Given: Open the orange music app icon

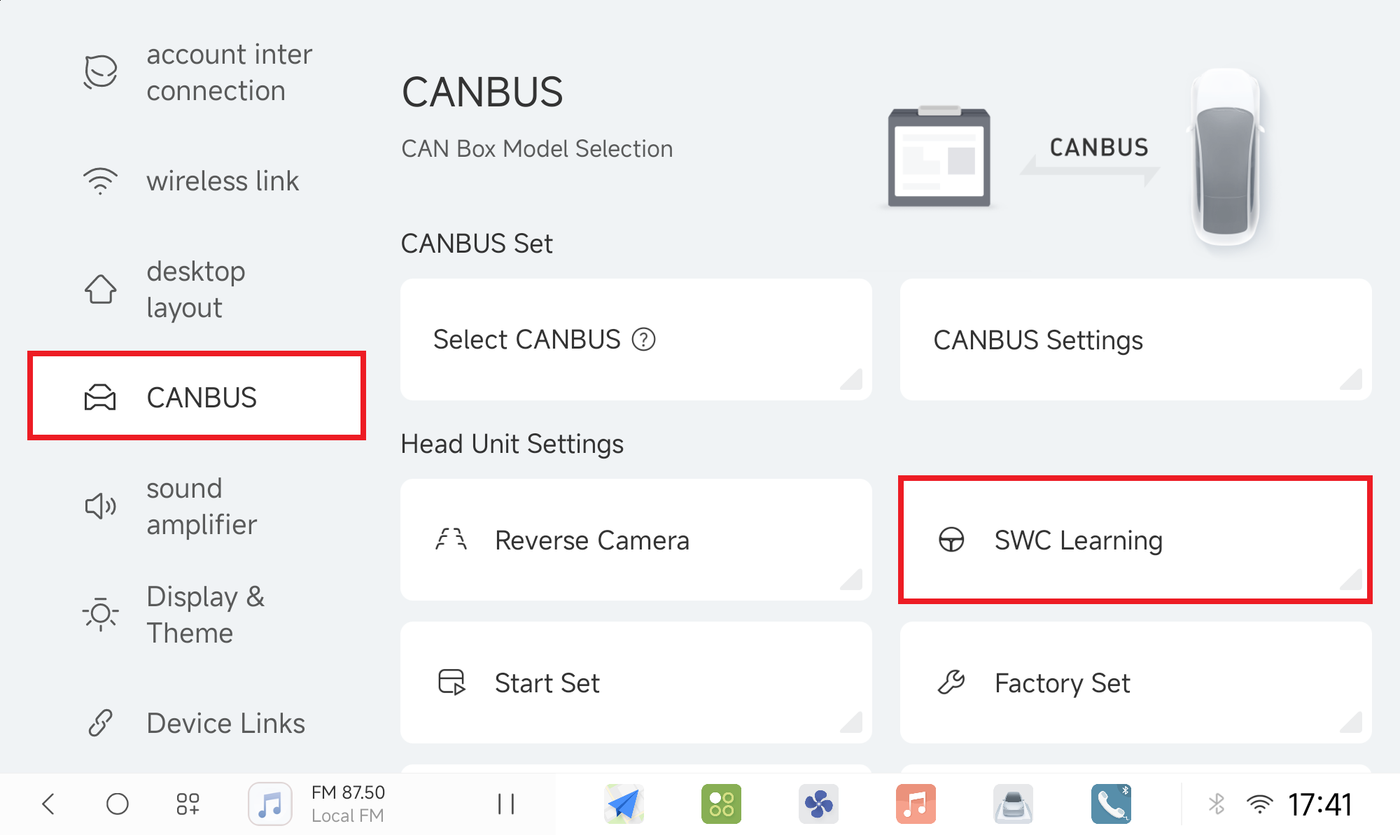Looking at the screenshot, I should click(x=916, y=804).
